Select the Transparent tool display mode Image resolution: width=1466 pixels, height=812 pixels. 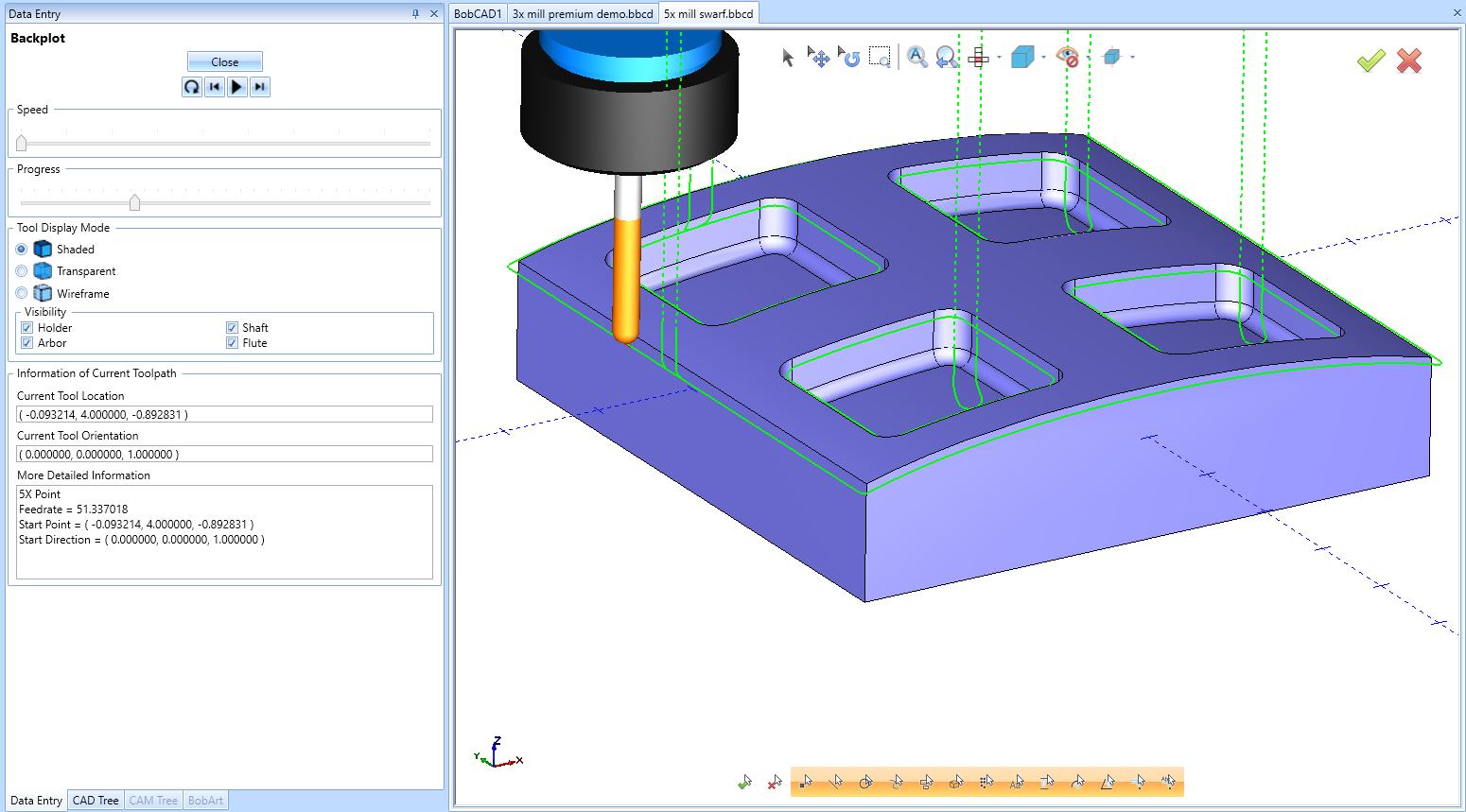21,270
